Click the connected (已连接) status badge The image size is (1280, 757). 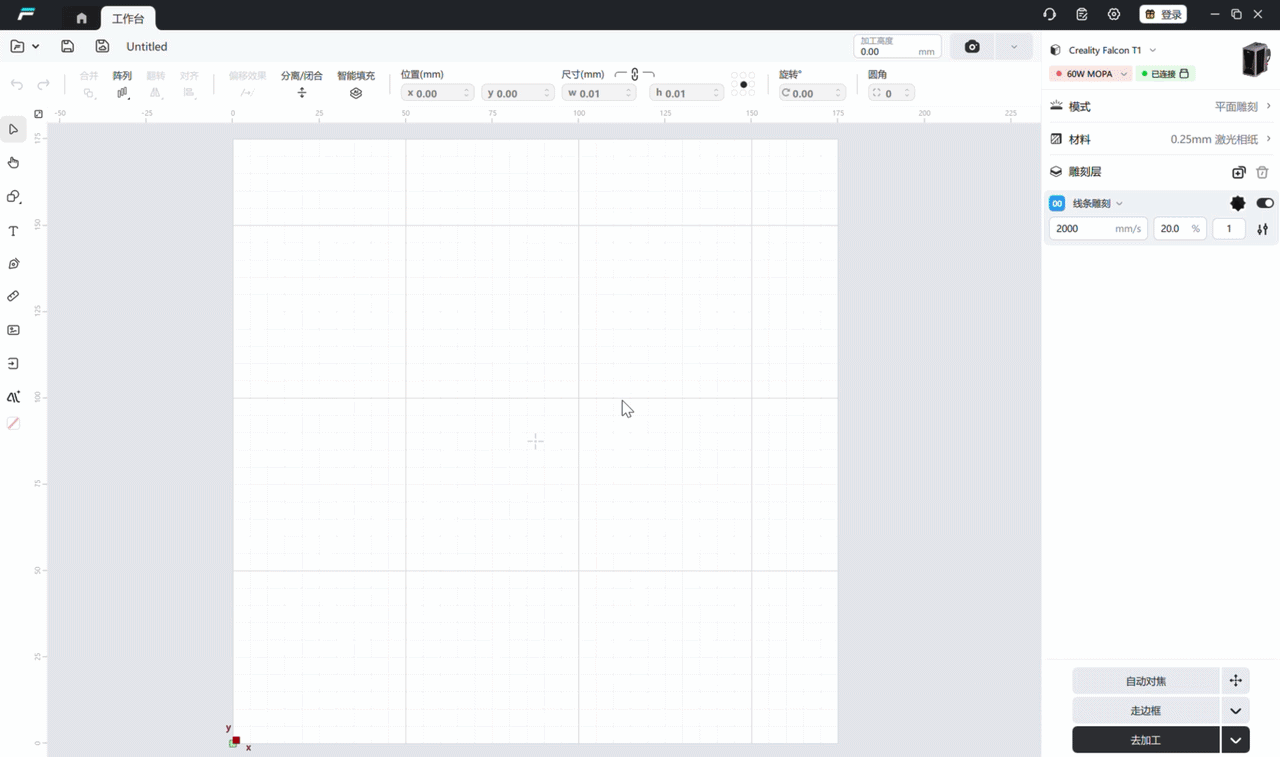pos(1165,74)
